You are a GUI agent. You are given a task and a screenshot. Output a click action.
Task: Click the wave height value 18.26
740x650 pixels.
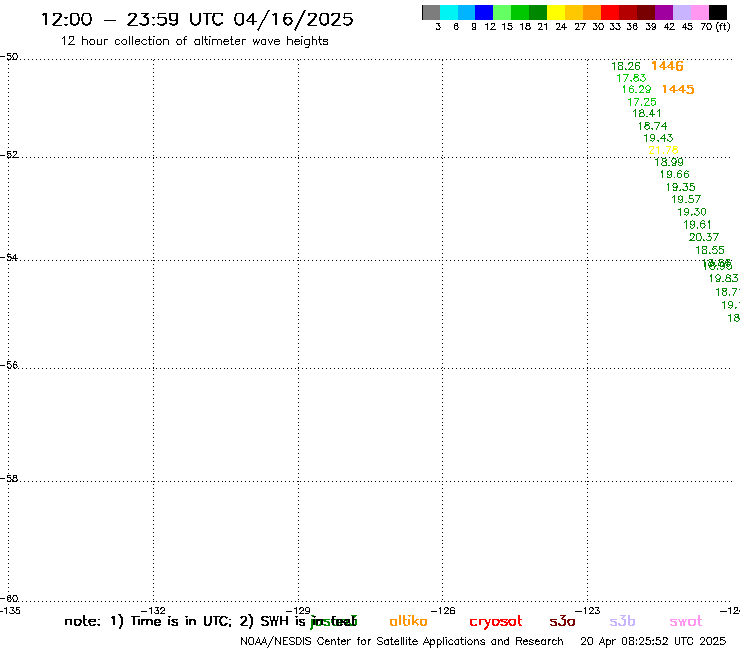click(x=626, y=66)
